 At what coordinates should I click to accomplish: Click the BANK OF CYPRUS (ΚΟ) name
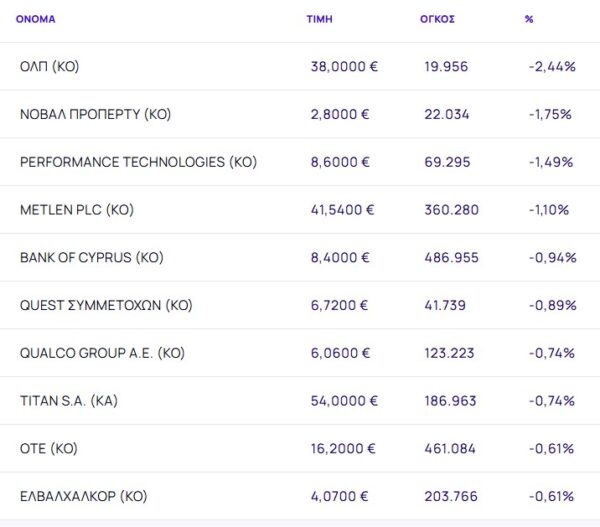point(91,257)
